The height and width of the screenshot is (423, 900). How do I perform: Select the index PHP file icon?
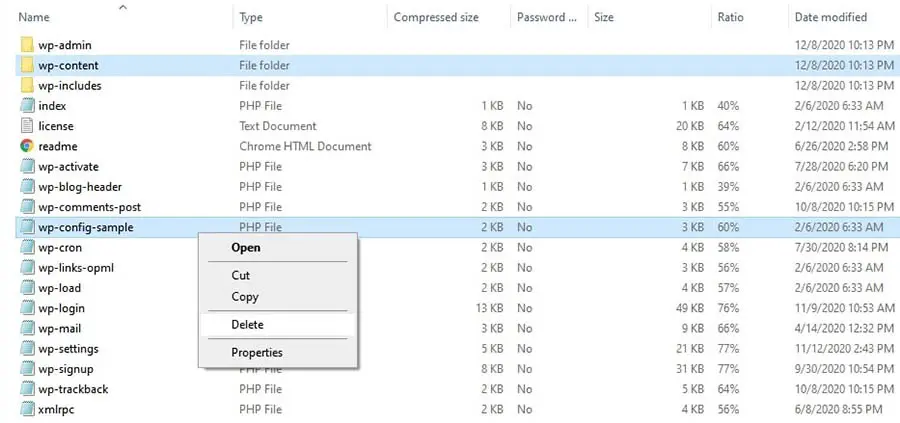click(27, 106)
